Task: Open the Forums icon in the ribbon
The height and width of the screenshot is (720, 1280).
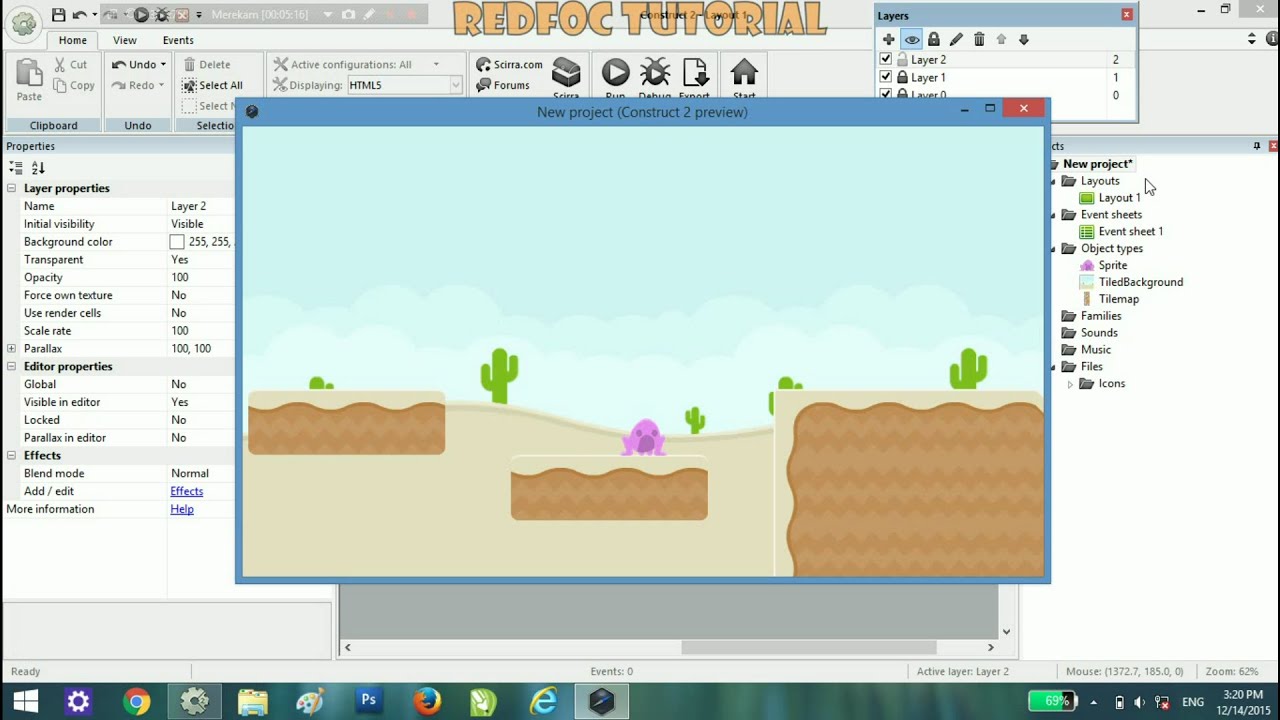Action: coord(483,85)
